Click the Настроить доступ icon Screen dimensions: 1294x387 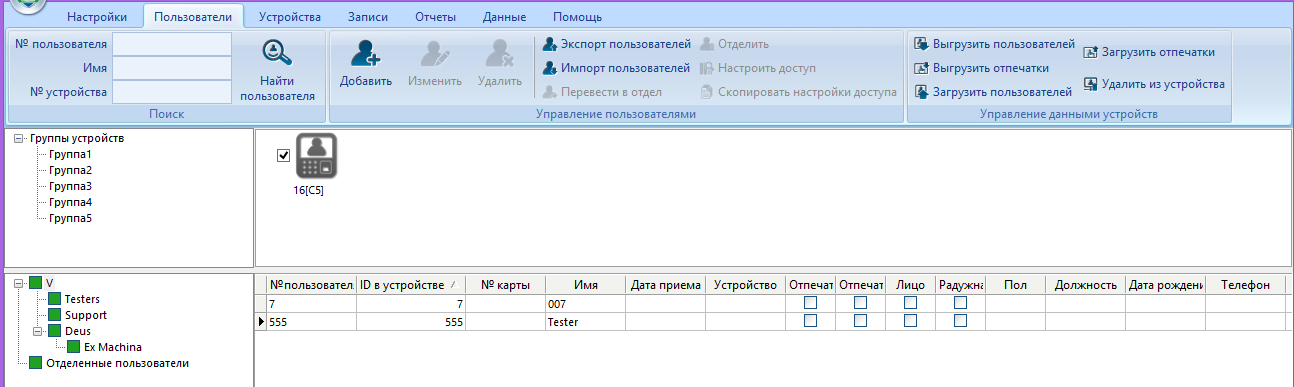pyautogui.click(x=707, y=68)
